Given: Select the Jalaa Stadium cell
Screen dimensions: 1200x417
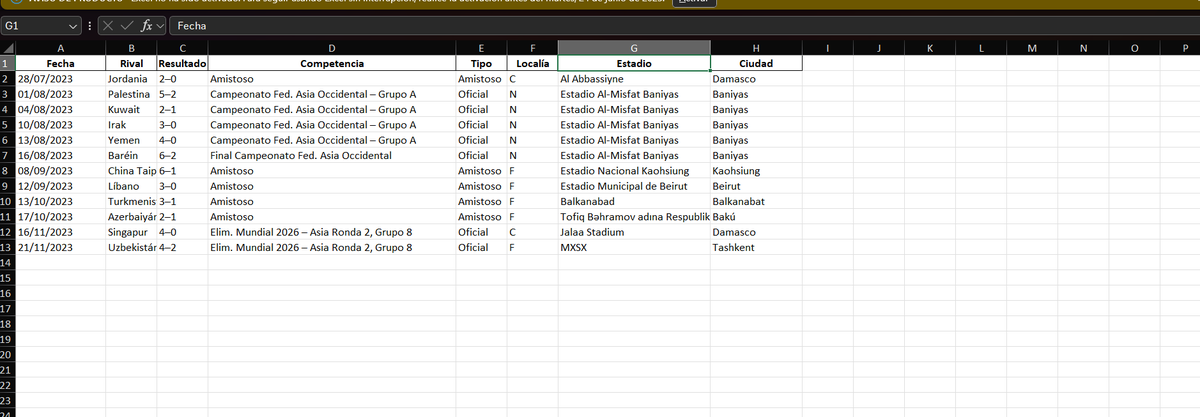Looking at the screenshot, I should pos(634,232).
